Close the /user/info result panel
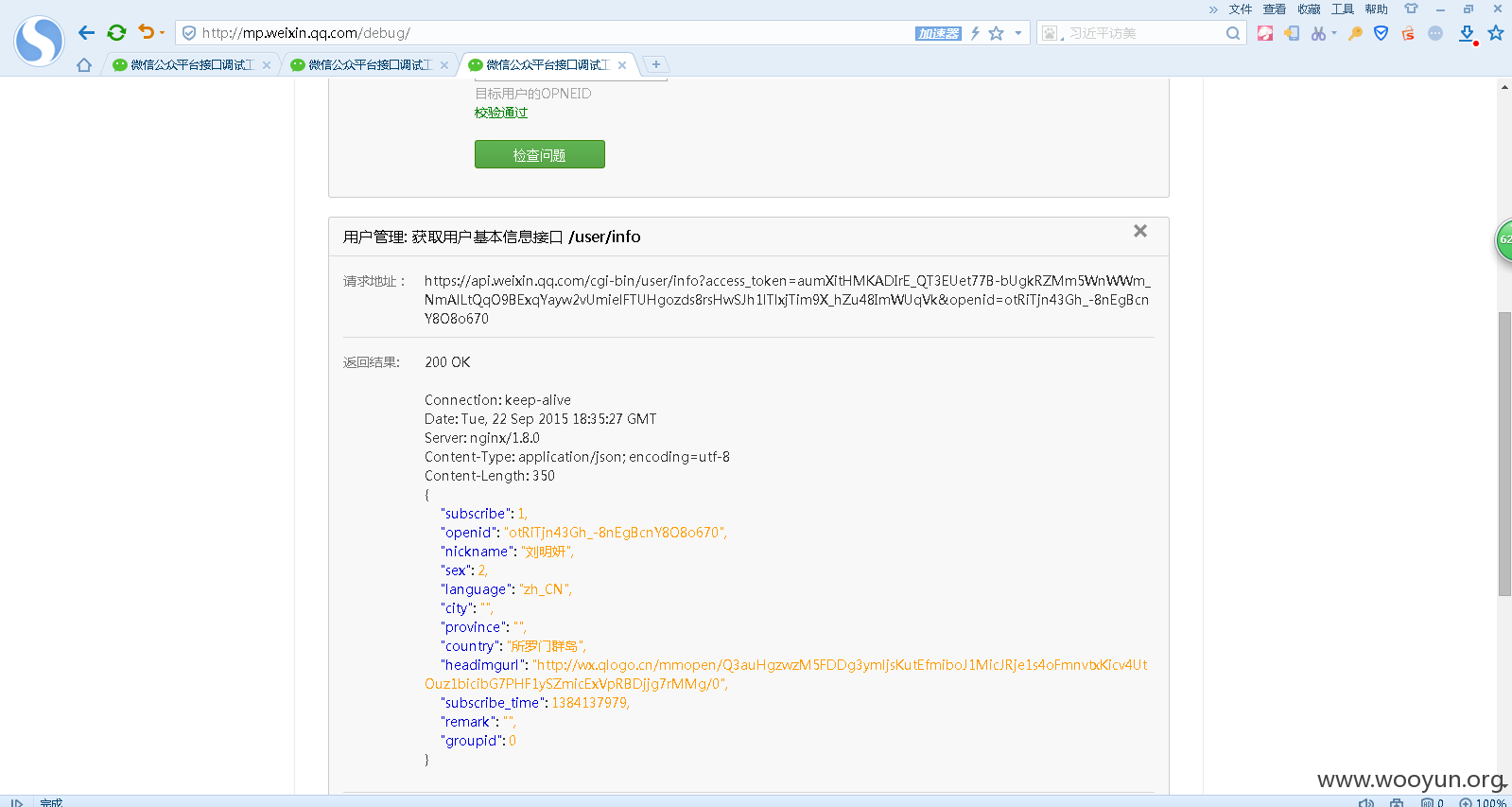This screenshot has width=1512, height=807. coord(1140,231)
